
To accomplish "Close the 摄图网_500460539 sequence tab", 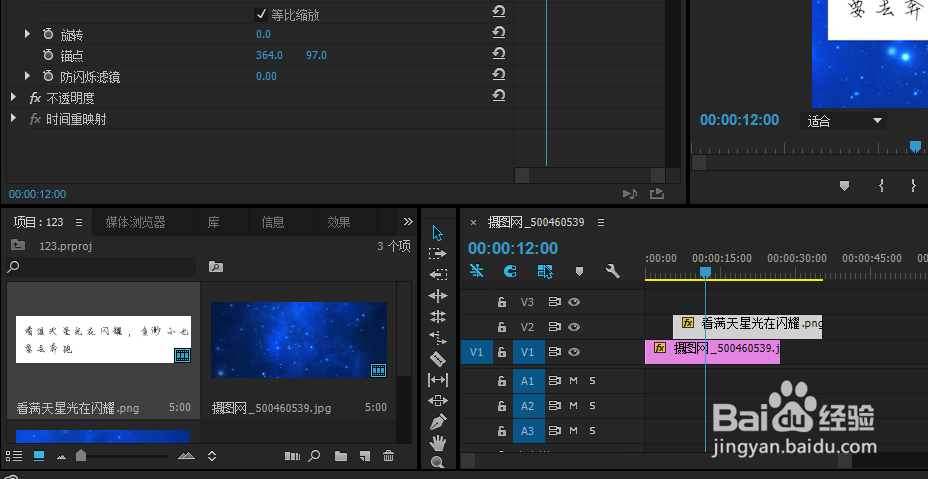I will click(x=473, y=223).
